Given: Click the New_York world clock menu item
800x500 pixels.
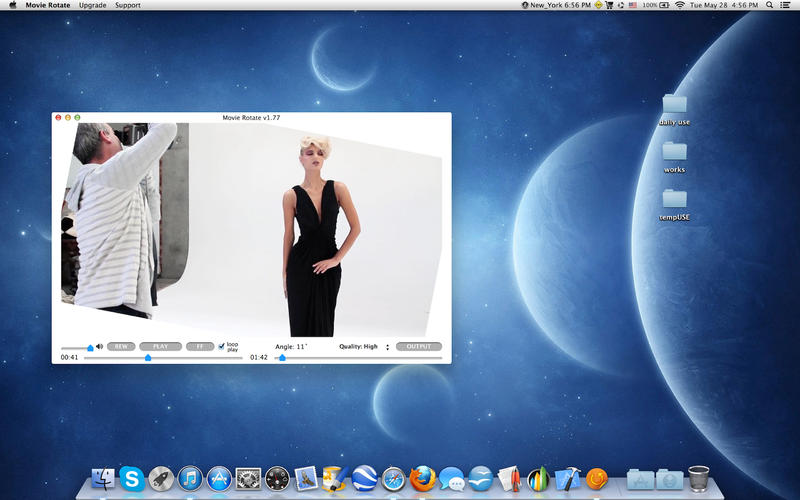Looking at the screenshot, I should tap(556, 5).
